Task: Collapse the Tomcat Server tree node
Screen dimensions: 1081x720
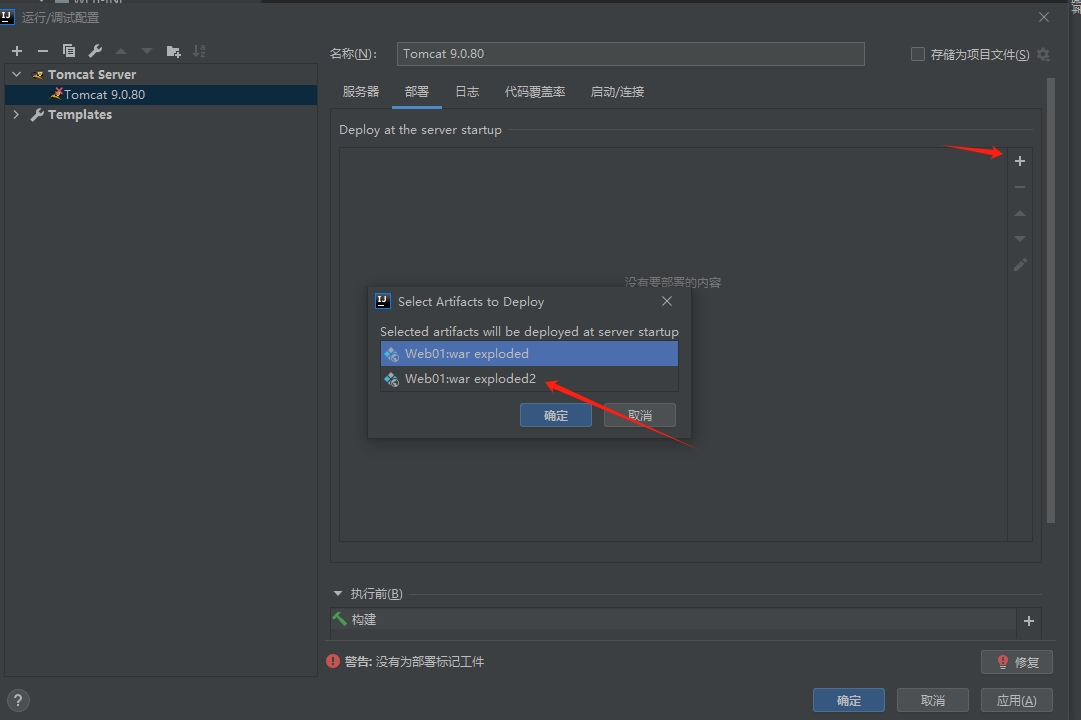Action: click(17, 74)
